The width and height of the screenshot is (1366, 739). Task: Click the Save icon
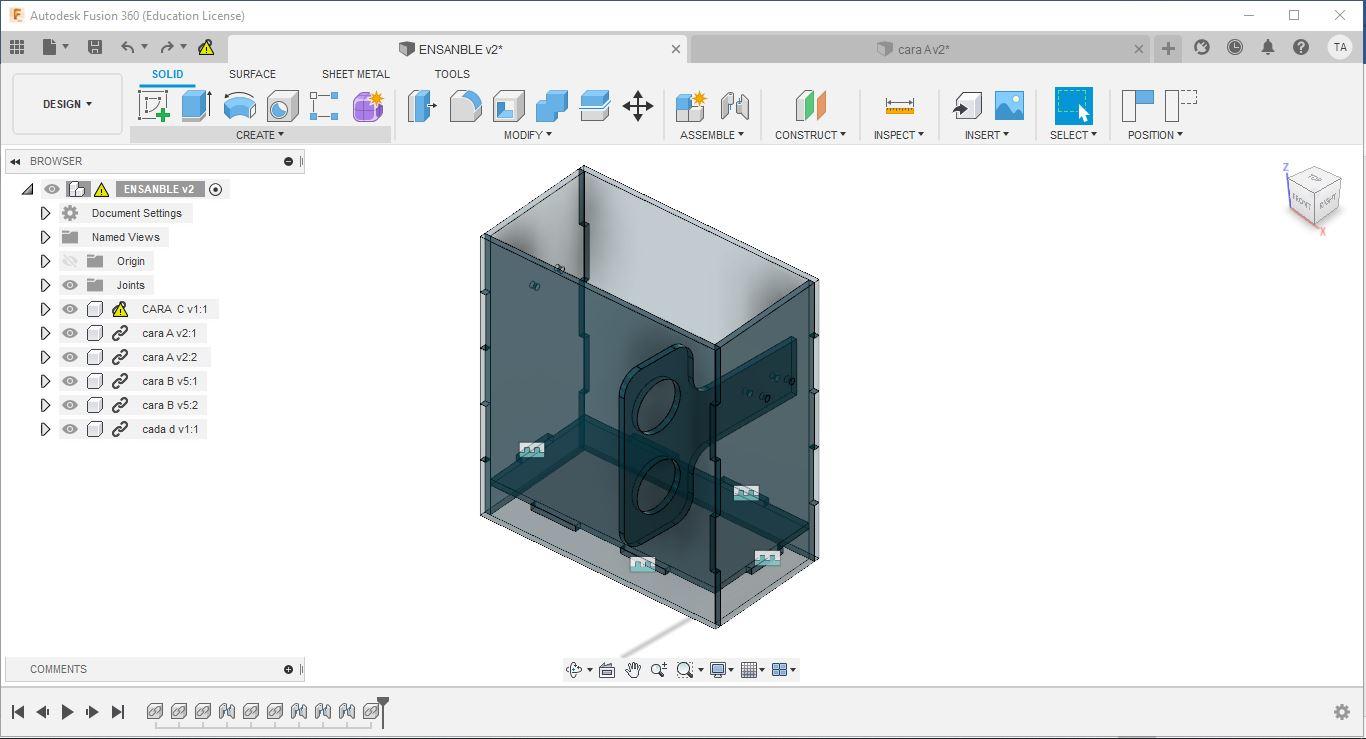pyautogui.click(x=95, y=47)
